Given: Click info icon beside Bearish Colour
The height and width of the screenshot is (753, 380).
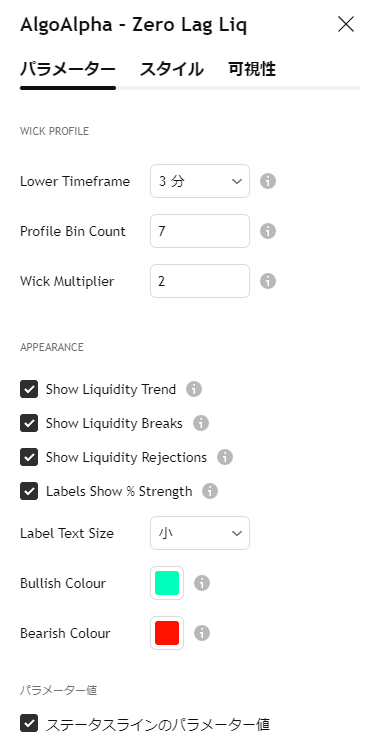Looking at the screenshot, I should (202, 633).
